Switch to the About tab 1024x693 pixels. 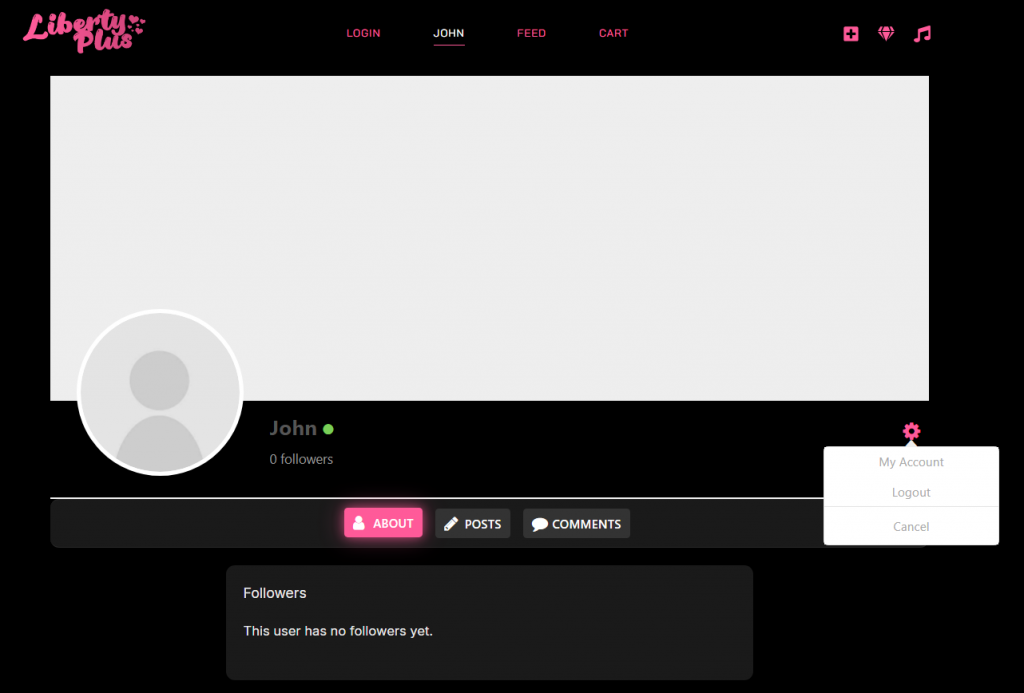tap(383, 523)
